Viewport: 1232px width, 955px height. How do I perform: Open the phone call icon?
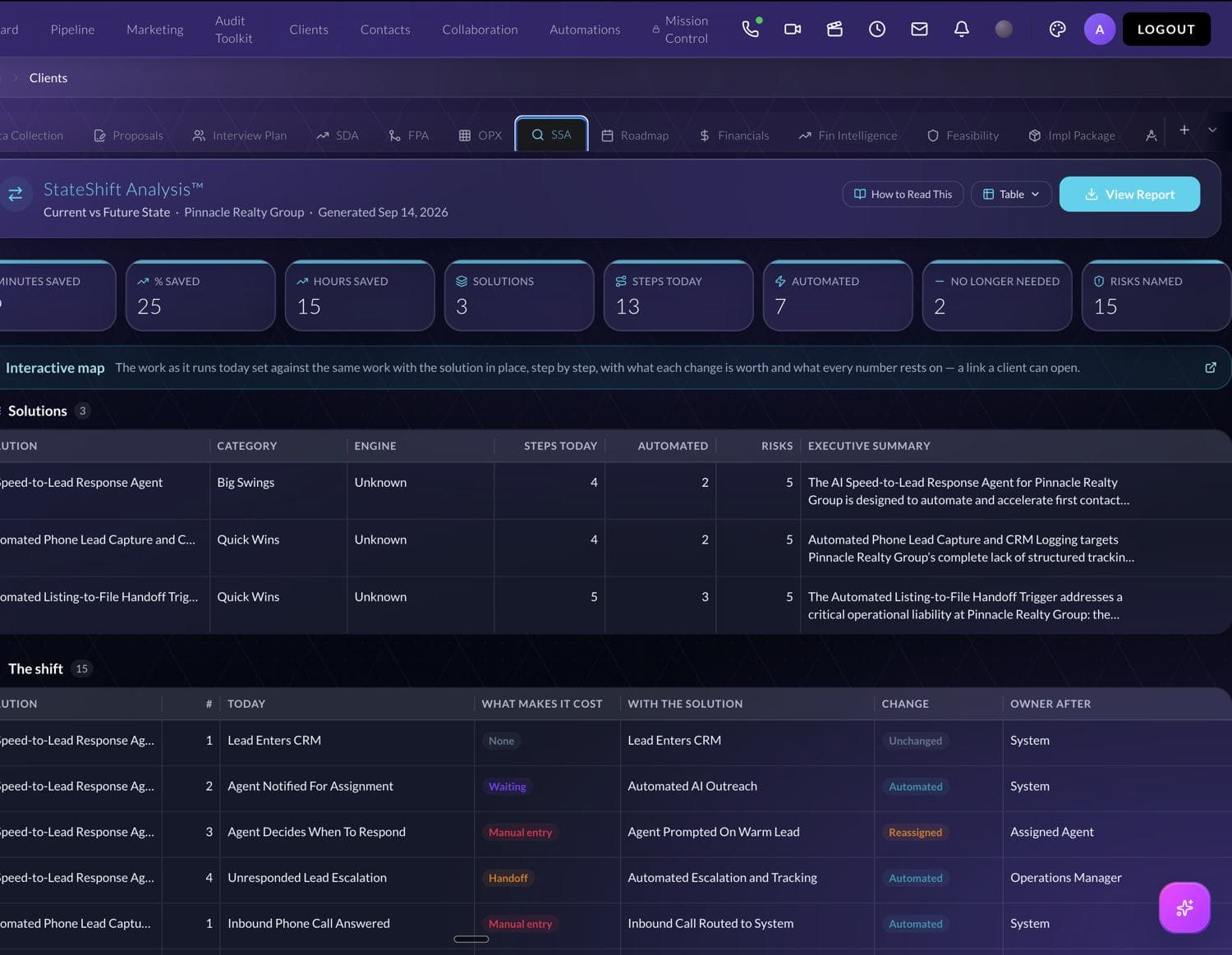pyautogui.click(x=750, y=29)
